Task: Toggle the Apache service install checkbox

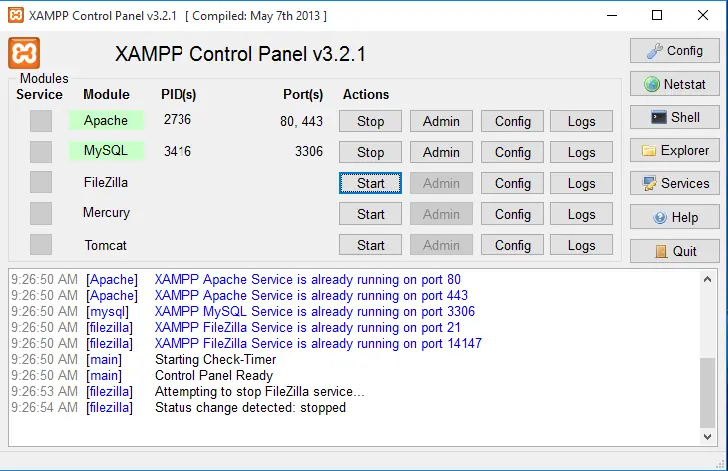Action: coord(41,121)
